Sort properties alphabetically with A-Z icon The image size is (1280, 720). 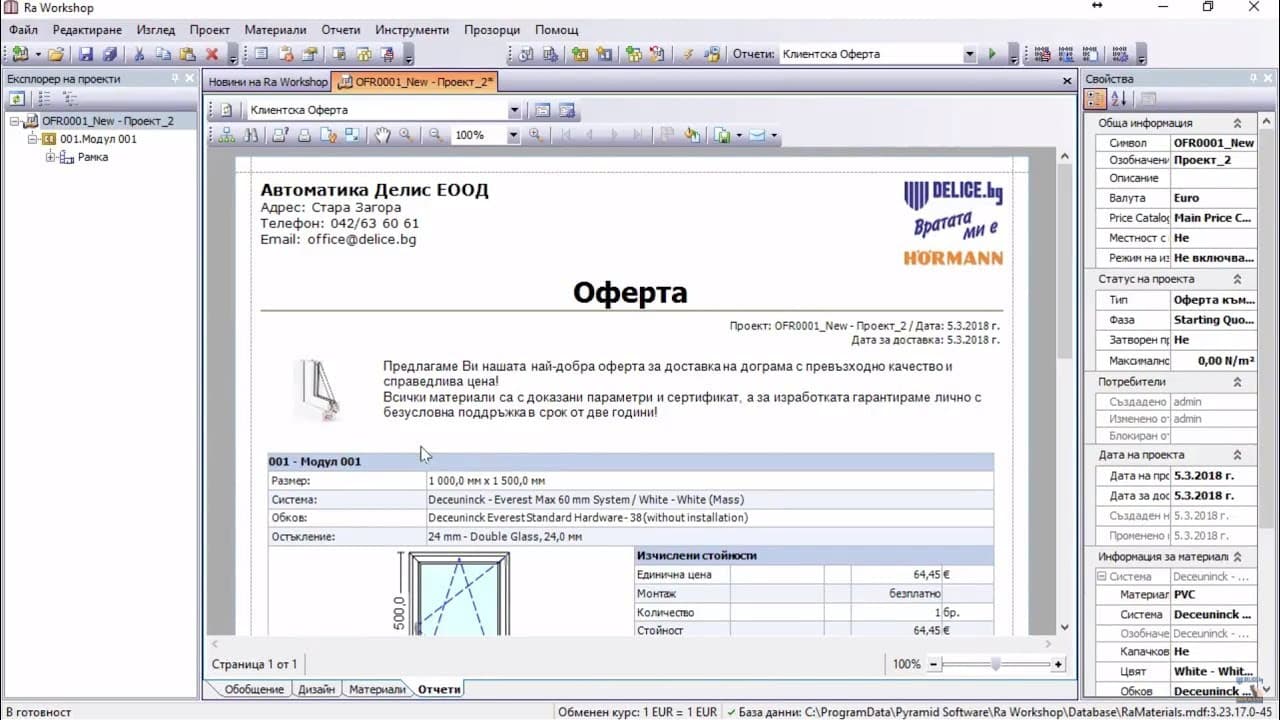(x=1118, y=98)
